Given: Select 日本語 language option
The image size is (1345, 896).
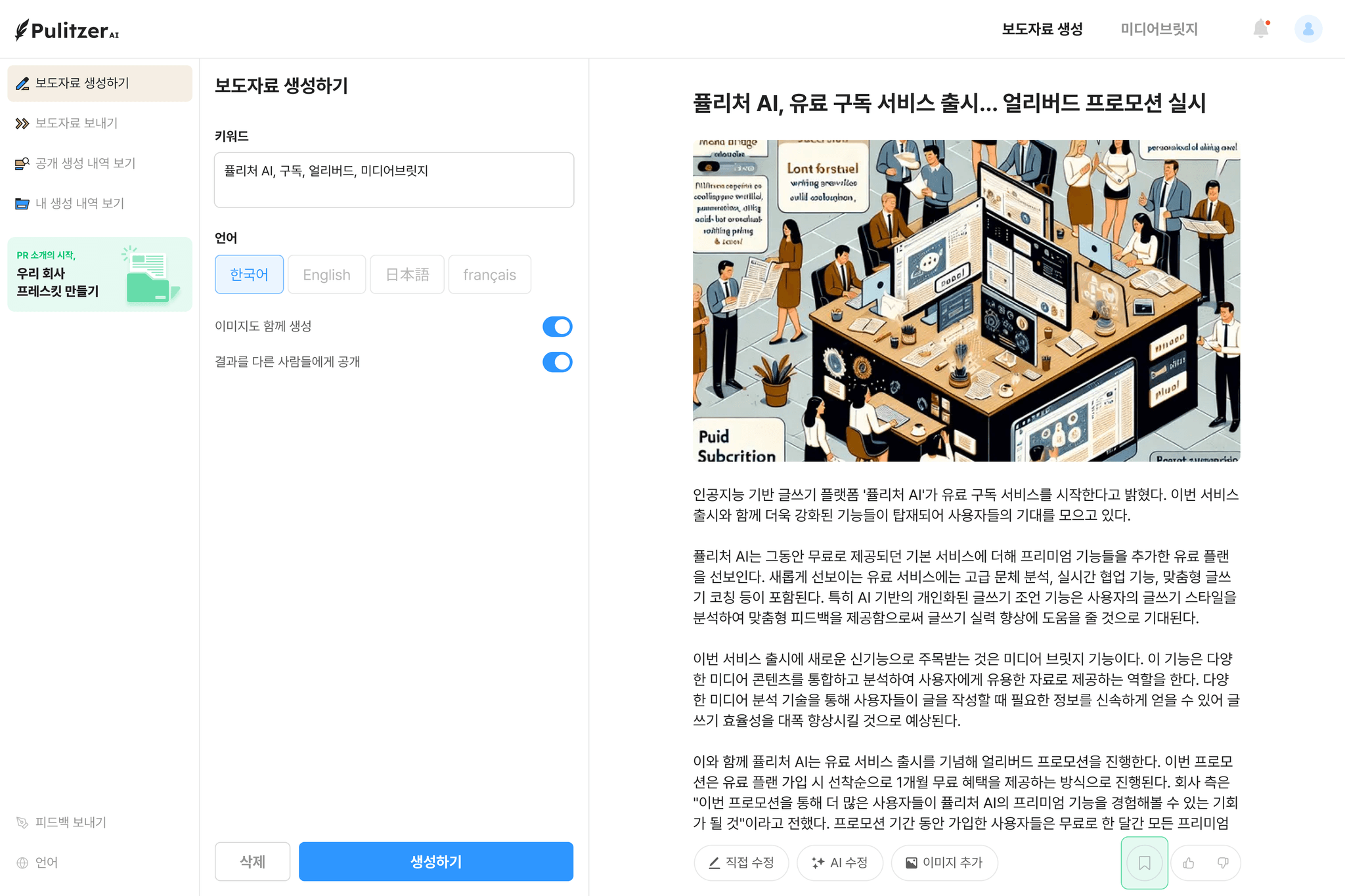Looking at the screenshot, I should [x=406, y=274].
